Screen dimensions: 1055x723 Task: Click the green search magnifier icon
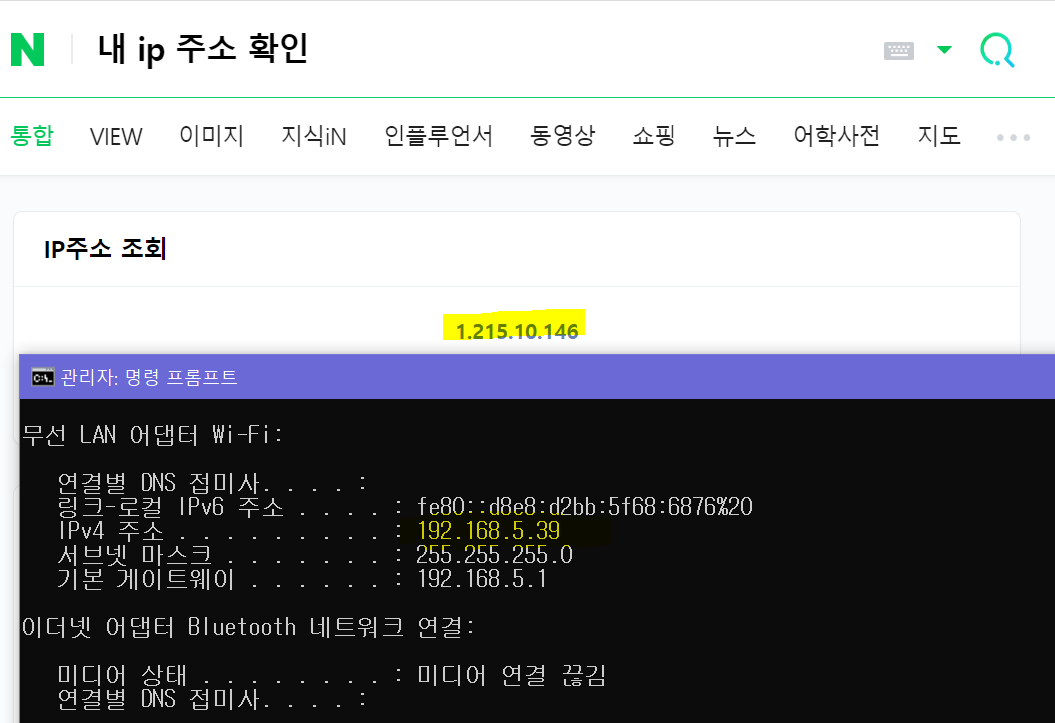coord(997,50)
